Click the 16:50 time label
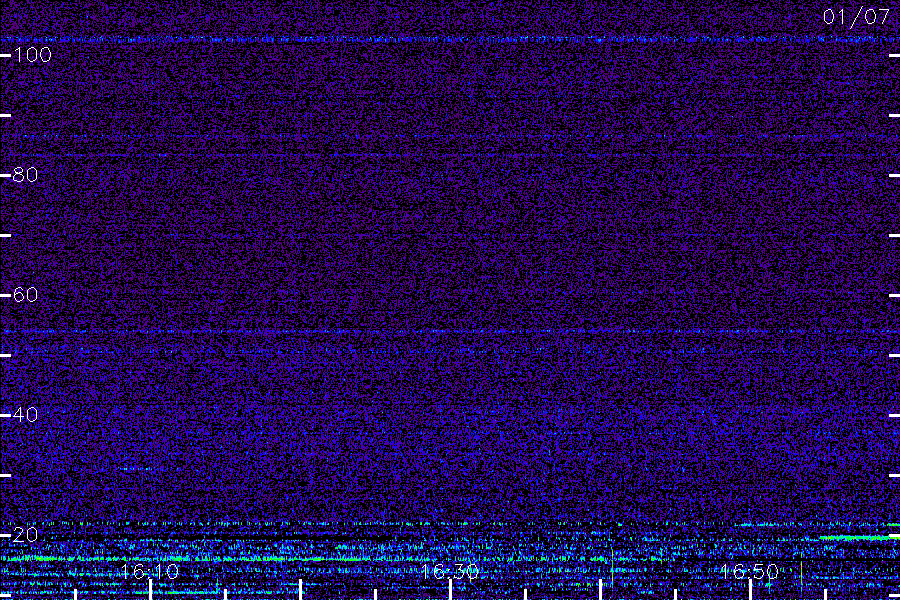 pyautogui.click(x=750, y=572)
